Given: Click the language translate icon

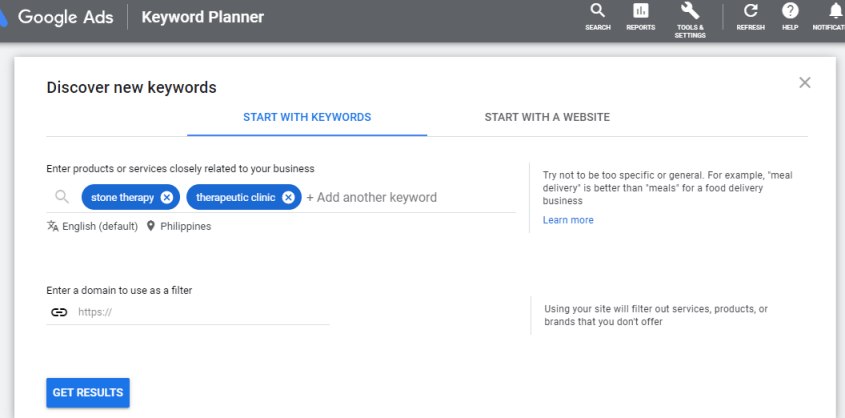Looking at the screenshot, I should 52,226.
